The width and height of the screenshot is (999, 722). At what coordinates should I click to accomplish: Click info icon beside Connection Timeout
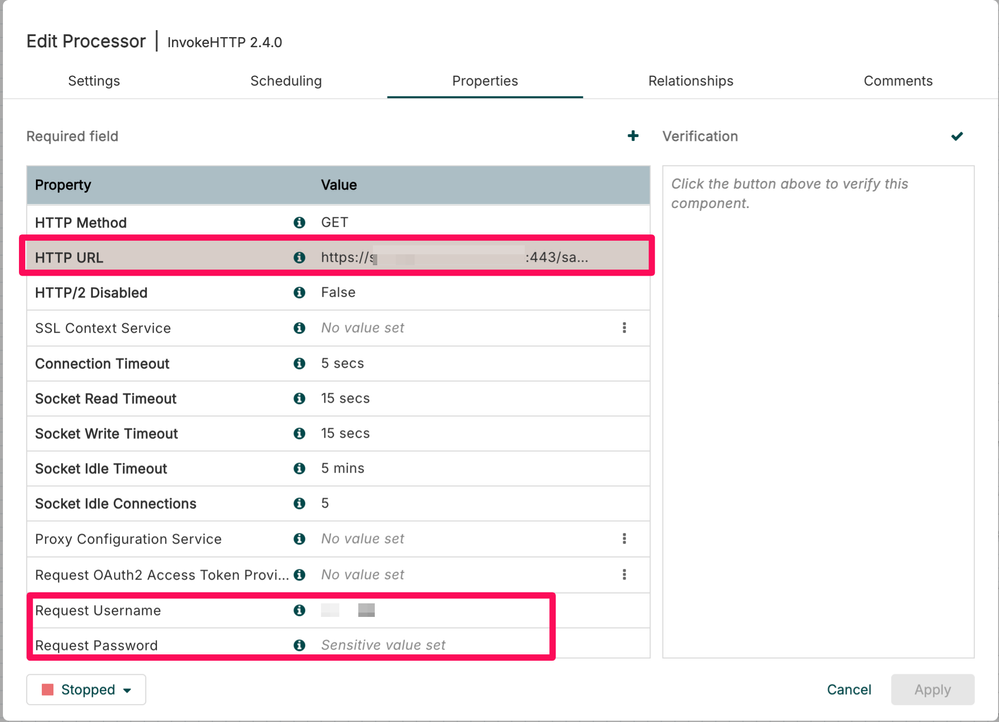point(299,363)
